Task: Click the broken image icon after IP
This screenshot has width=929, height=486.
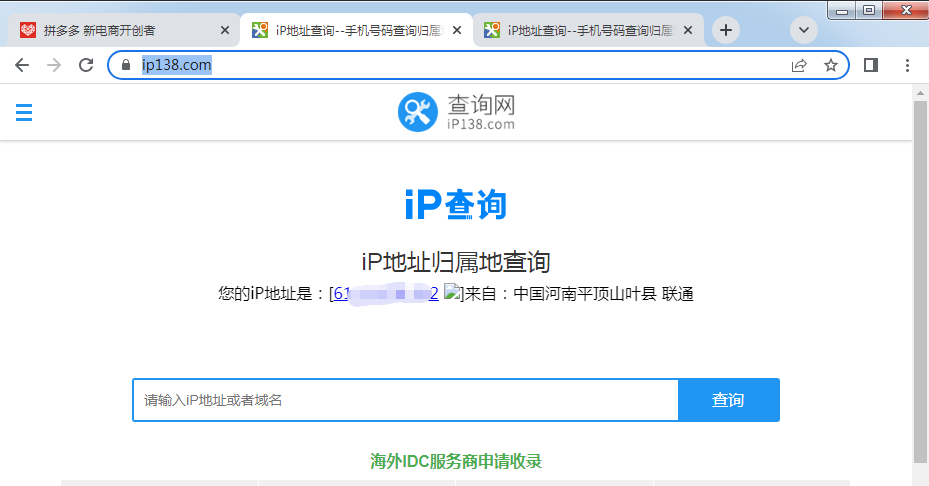Action: (451, 292)
